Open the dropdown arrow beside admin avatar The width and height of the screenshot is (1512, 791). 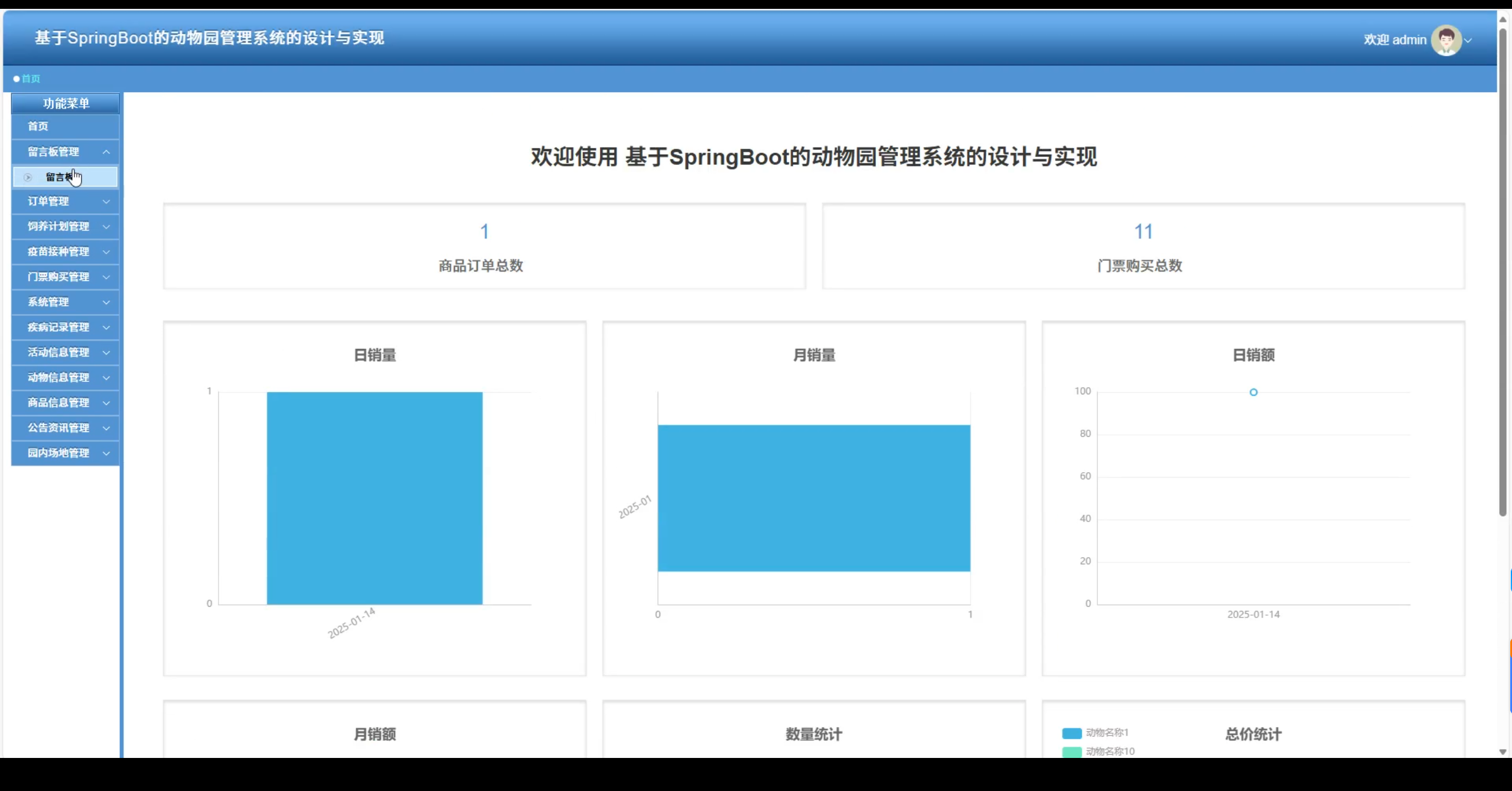click(x=1468, y=41)
